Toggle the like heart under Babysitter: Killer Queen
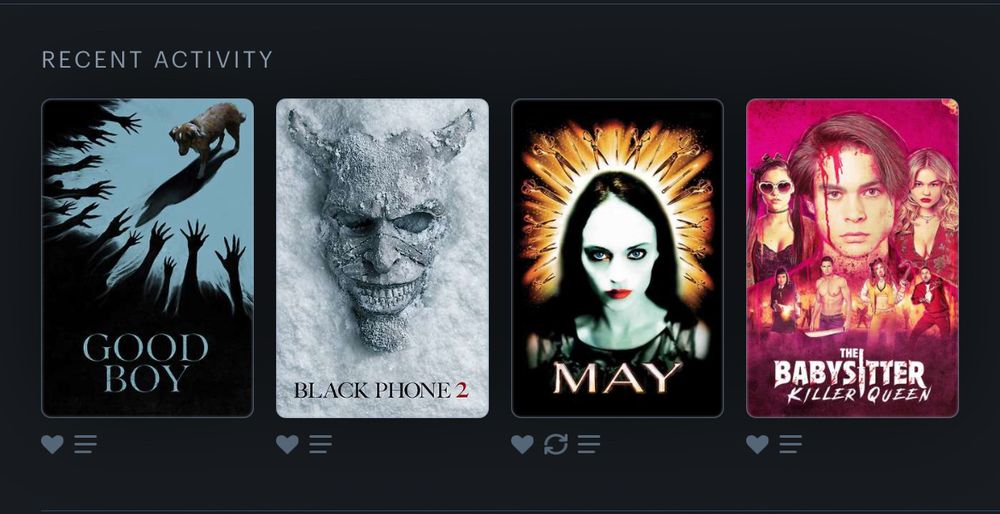The image size is (1000, 514). click(x=757, y=444)
